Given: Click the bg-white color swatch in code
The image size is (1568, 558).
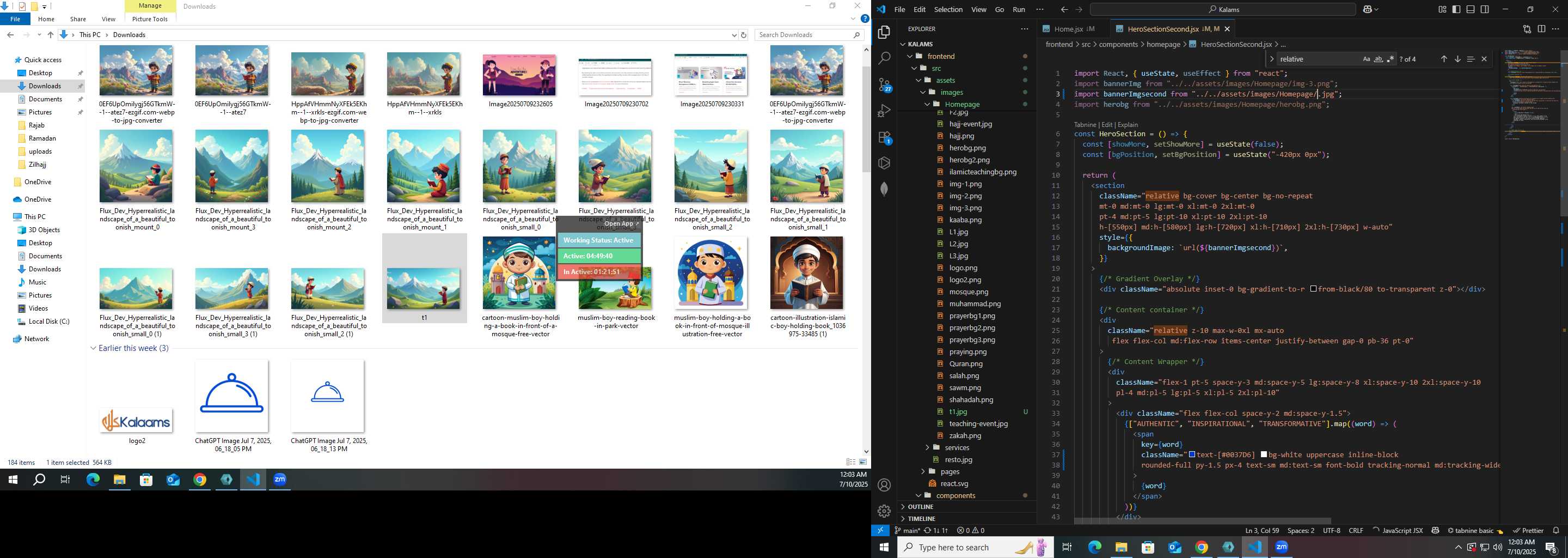Looking at the screenshot, I should point(1264,454).
